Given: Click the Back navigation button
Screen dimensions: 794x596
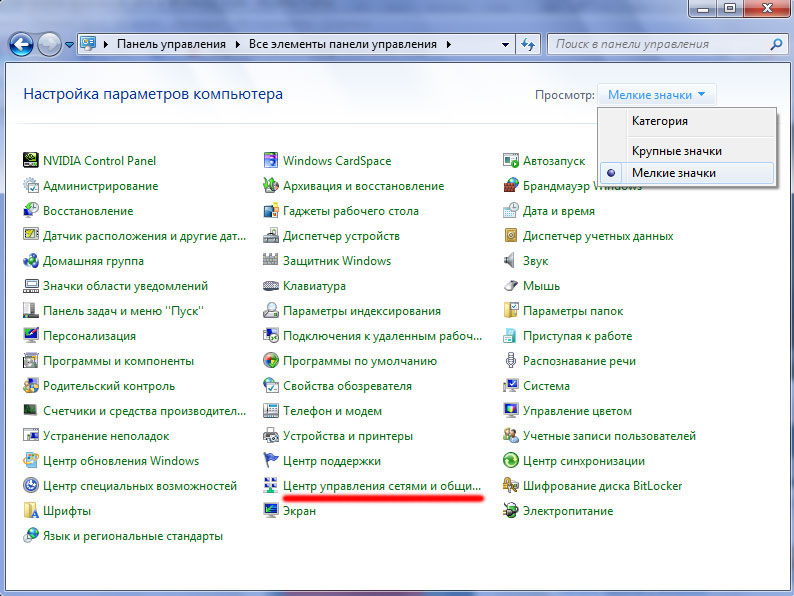Looking at the screenshot, I should pyautogui.click(x=21, y=45).
